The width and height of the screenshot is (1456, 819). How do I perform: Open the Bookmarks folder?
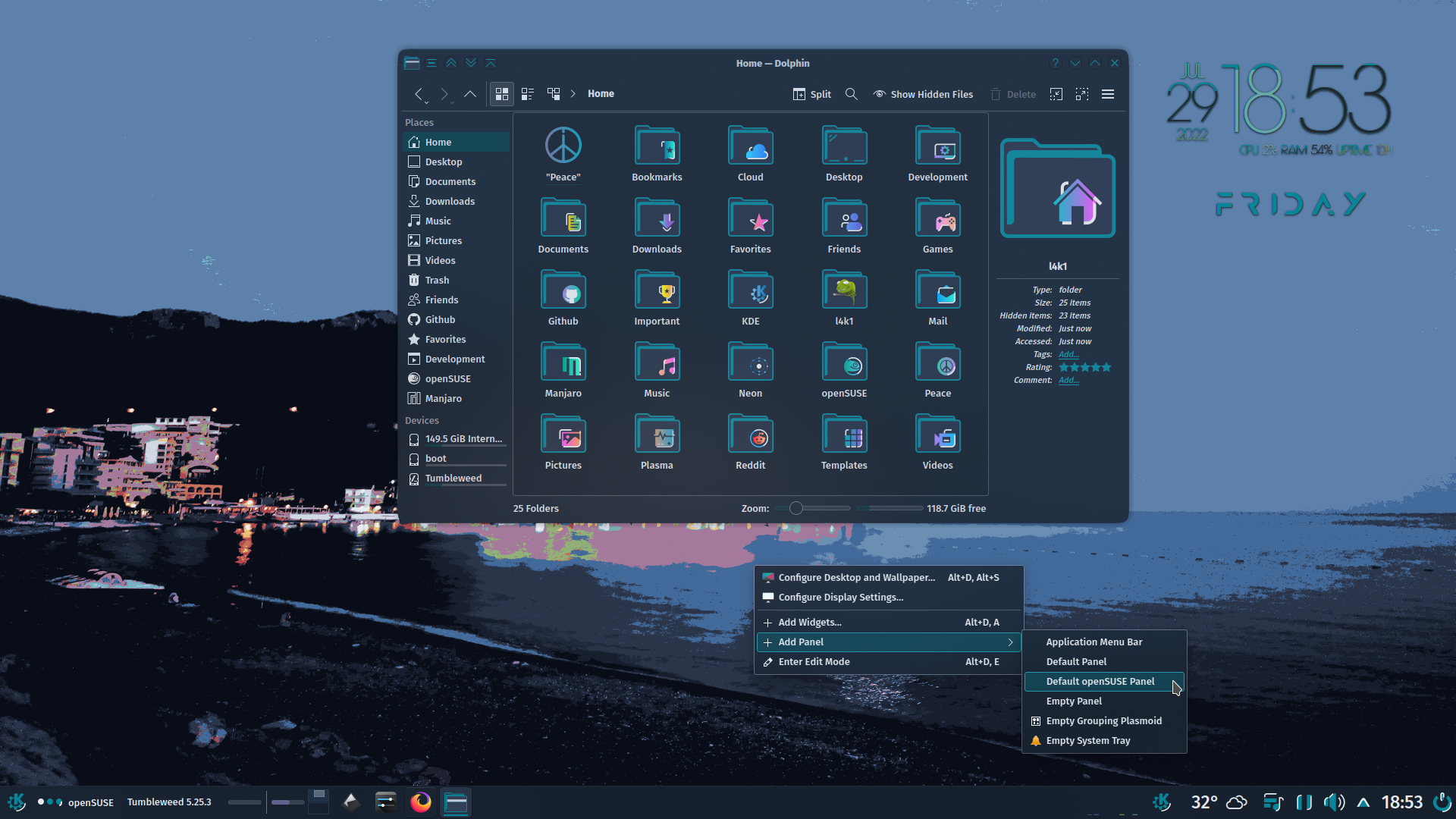click(657, 155)
